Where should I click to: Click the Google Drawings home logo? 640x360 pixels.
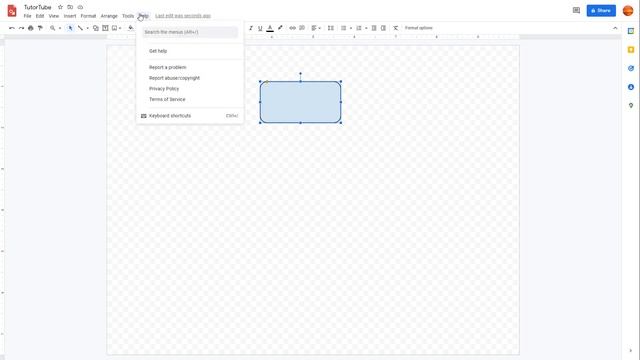pos(12,11)
